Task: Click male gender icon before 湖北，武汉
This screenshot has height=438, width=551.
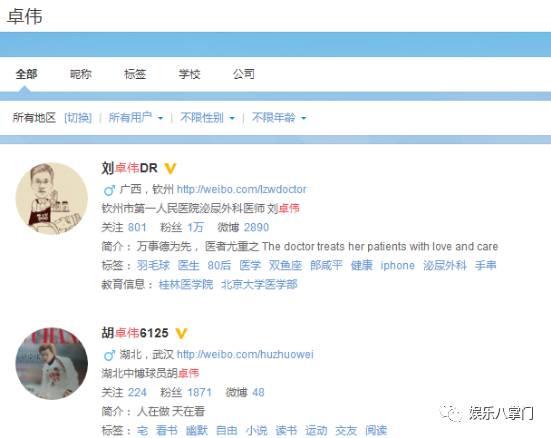Action: [x=109, y=355]
